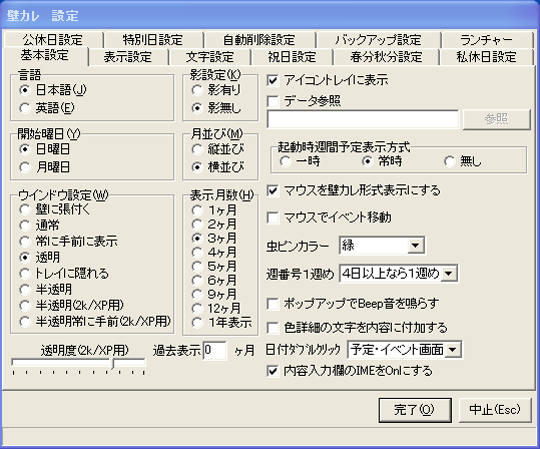This screenshot has width=540, height=449.
Task: Select 通常 window setting
Action: [x=39, y=225]
